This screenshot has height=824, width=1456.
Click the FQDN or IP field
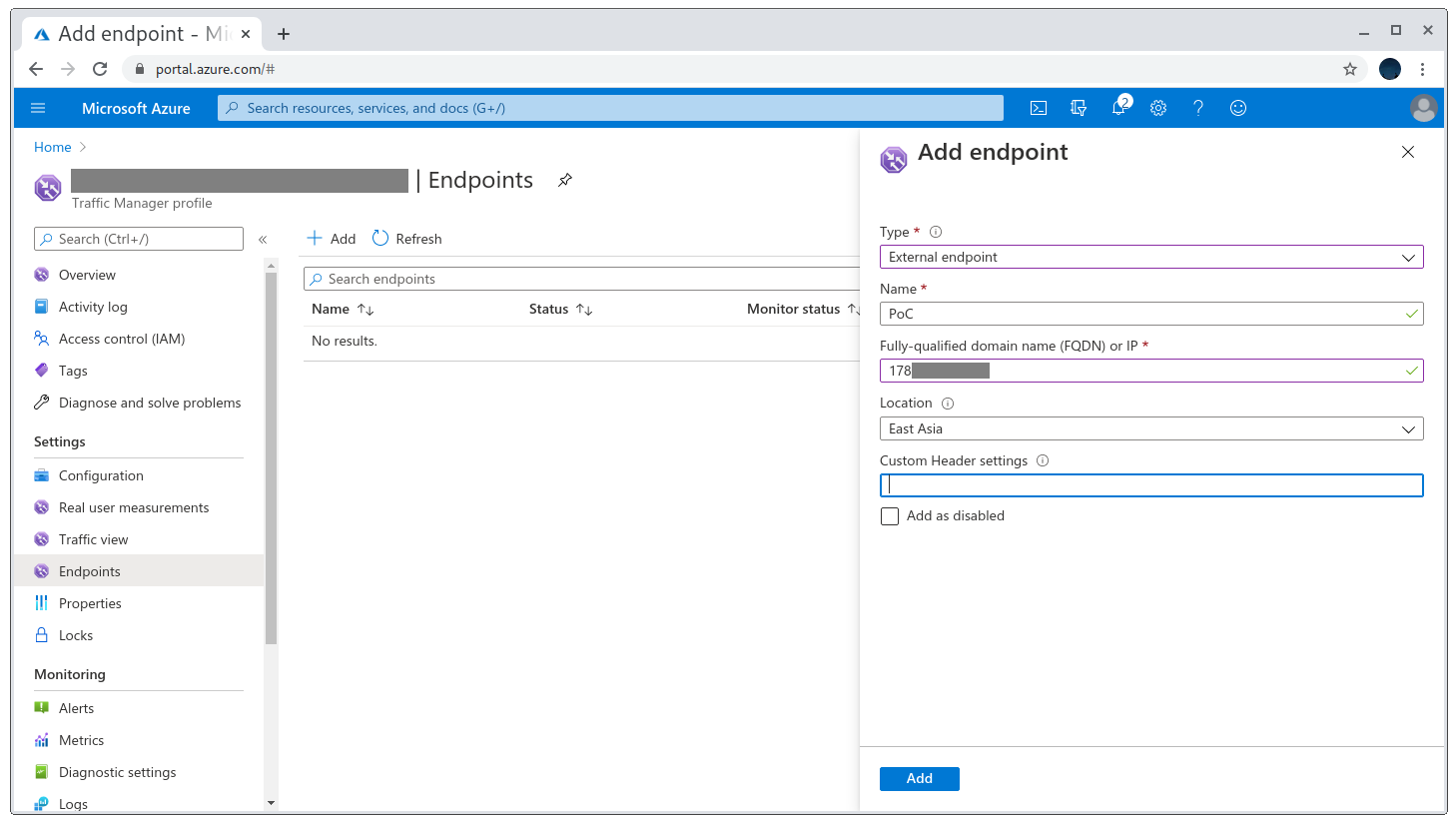(1151, 371)
